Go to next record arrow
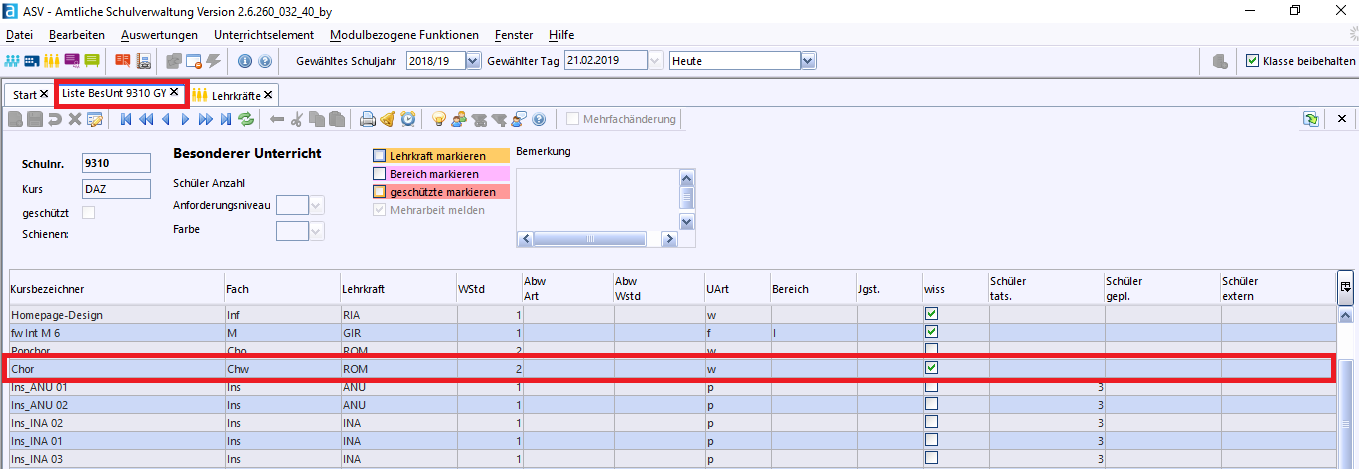The height and width of the screenshot is (469, 1359). 185,119
